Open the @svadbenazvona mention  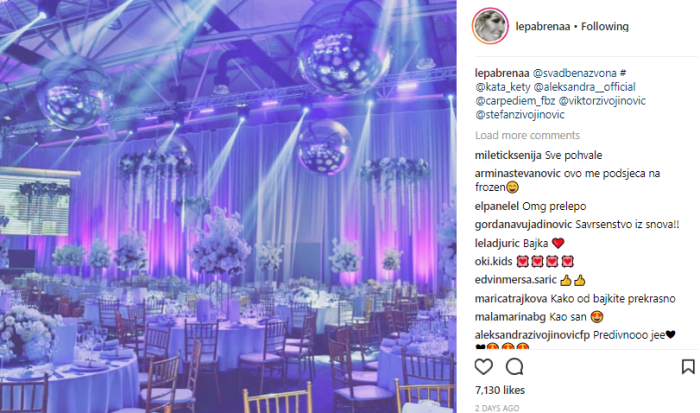click(575, 73)
